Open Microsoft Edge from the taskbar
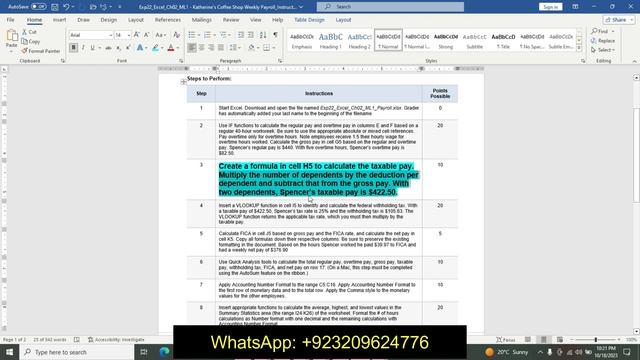The width and height of the screenshot is (640, 360). click(164, 352)
